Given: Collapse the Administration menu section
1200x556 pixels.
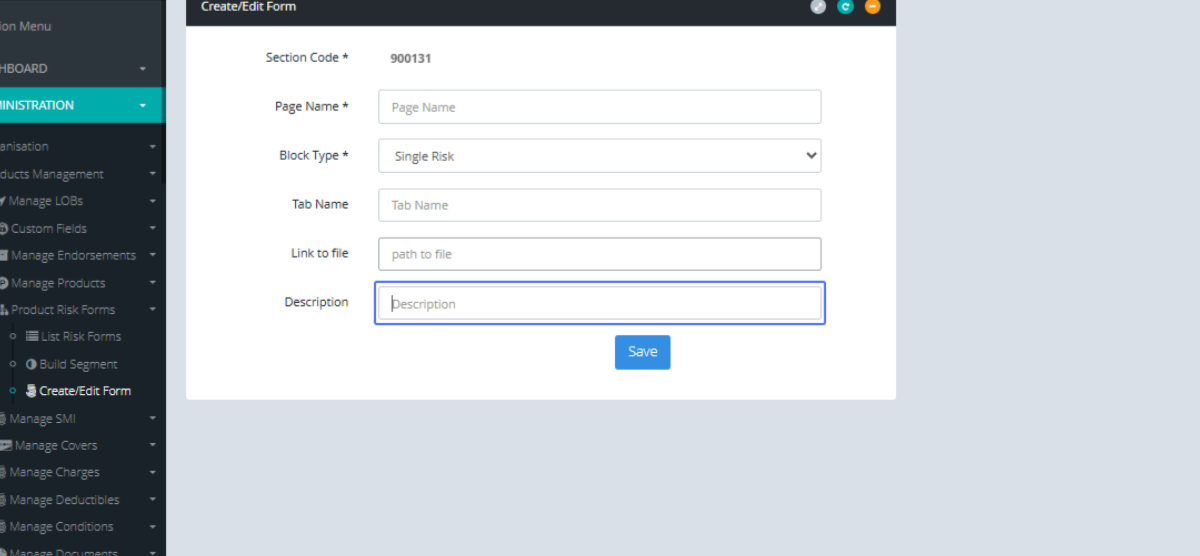Looking at the screenshot, I should click(x=143, y=105).
